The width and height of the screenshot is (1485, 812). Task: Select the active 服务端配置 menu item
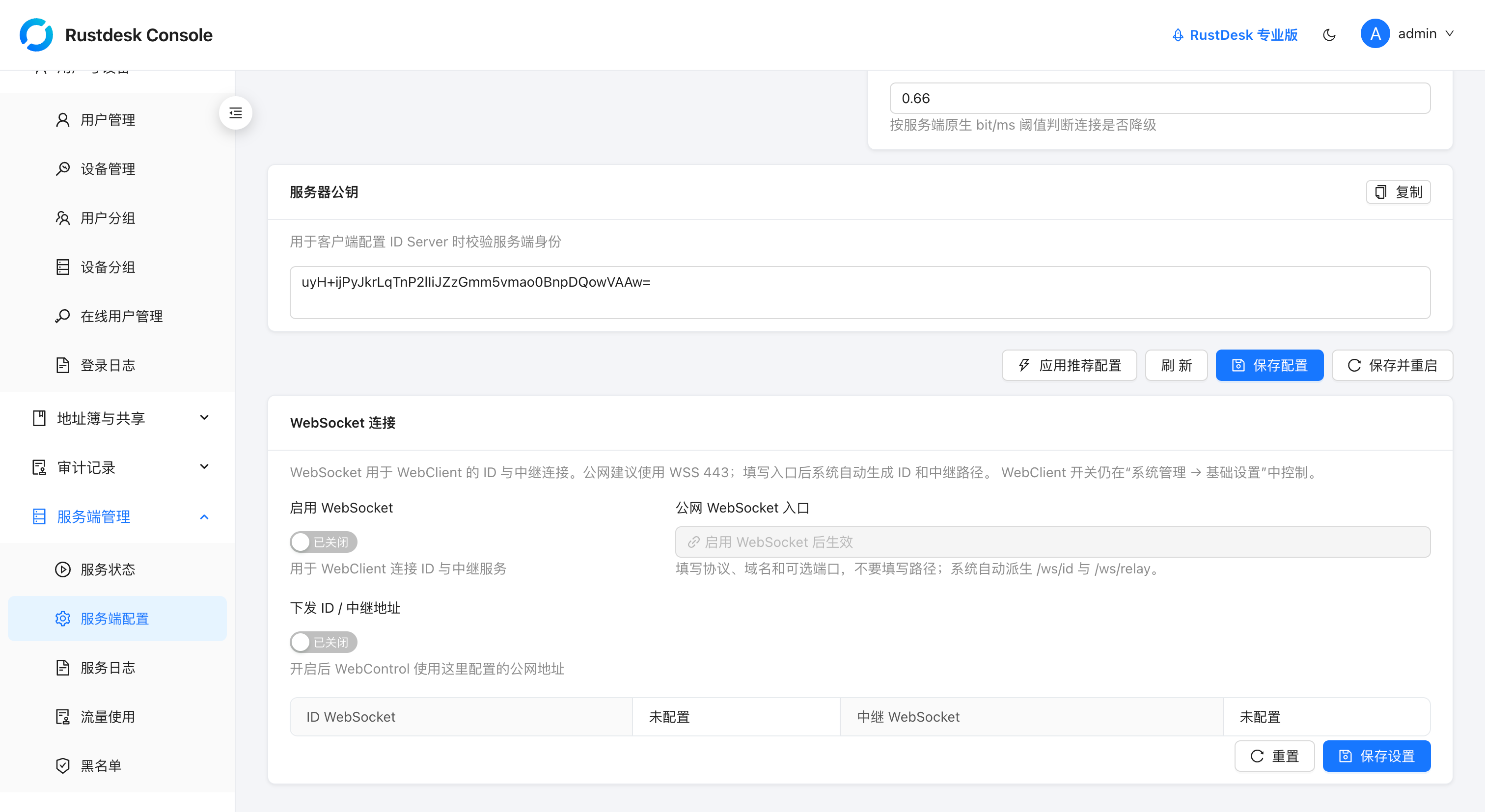tap(117, 619)
